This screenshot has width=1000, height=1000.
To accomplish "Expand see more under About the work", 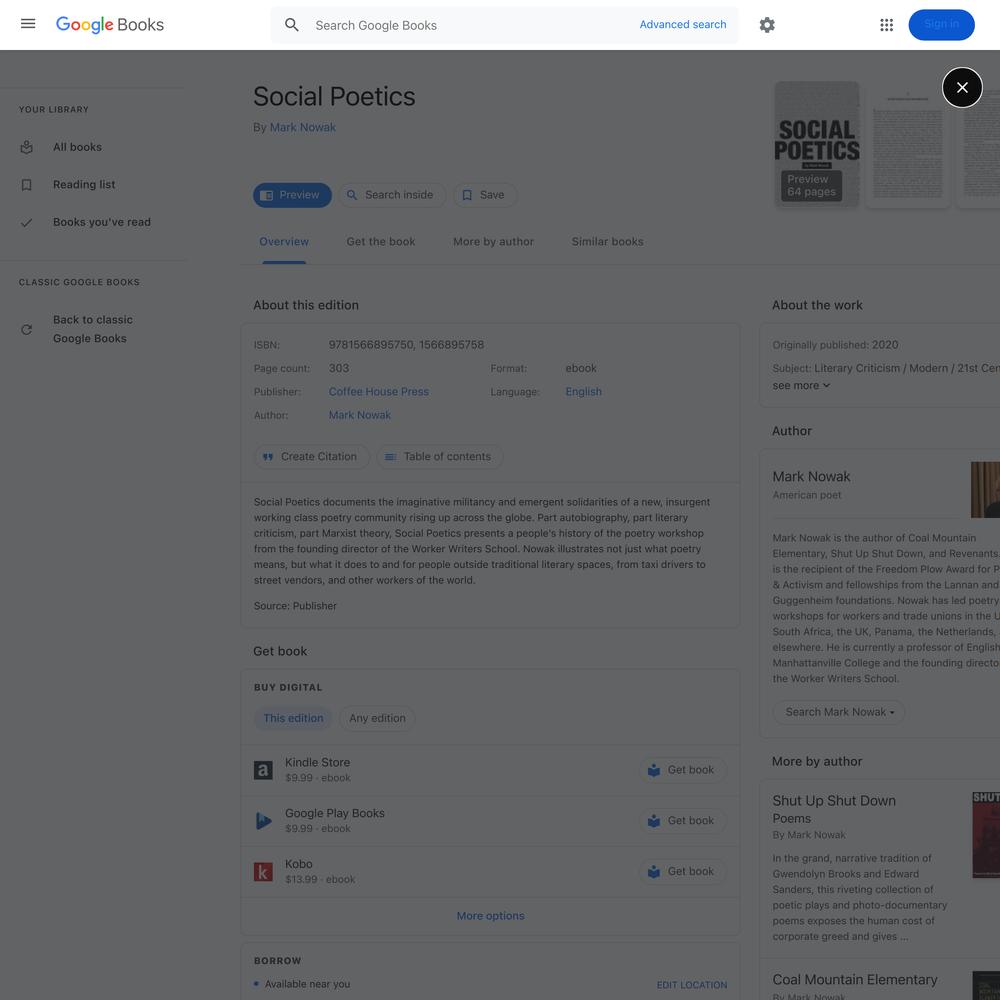I will coord(801,385).
